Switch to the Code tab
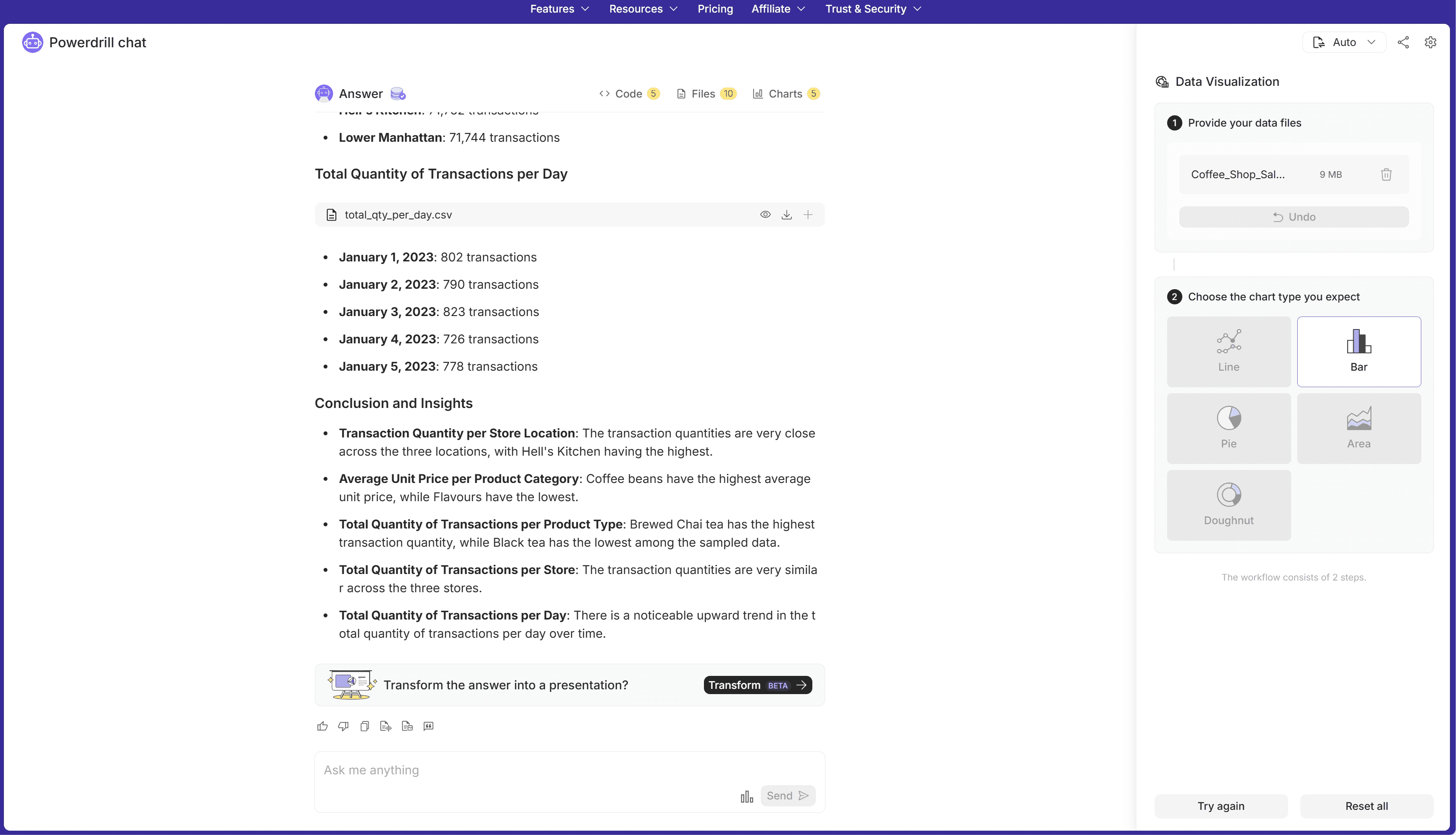 pos(629,94)
